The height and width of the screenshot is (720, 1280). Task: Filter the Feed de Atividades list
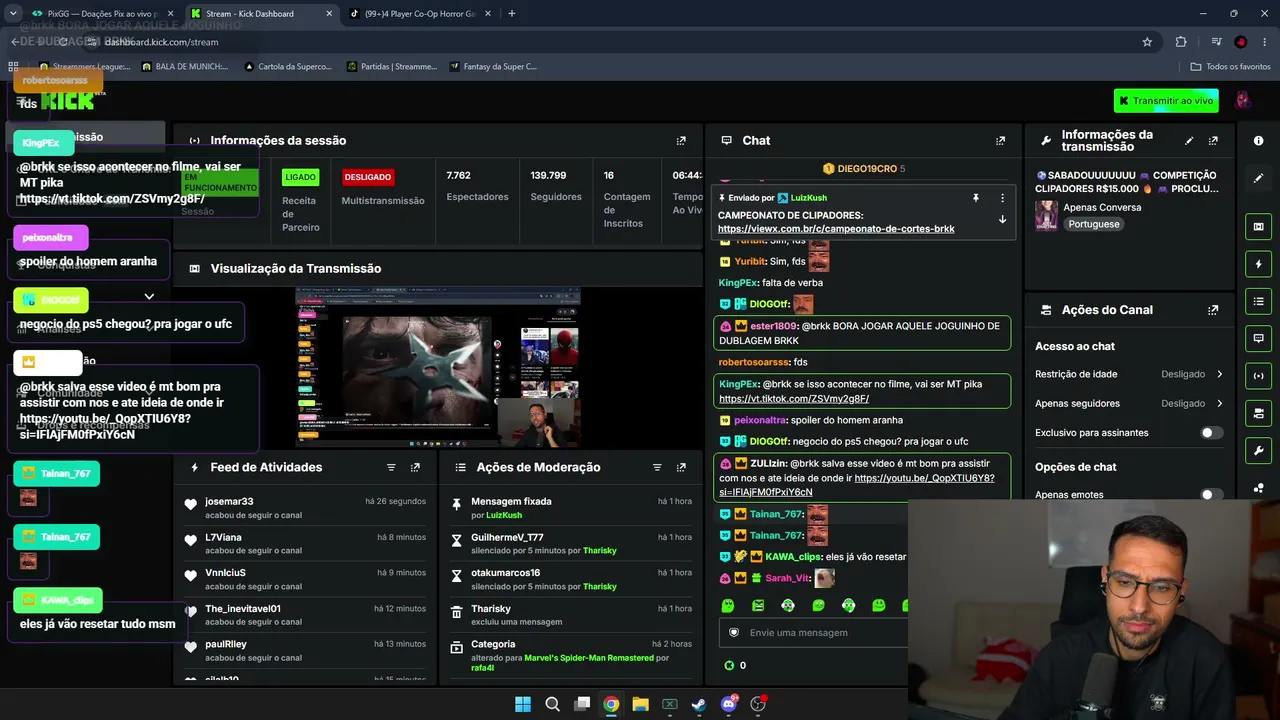(391, 467)
